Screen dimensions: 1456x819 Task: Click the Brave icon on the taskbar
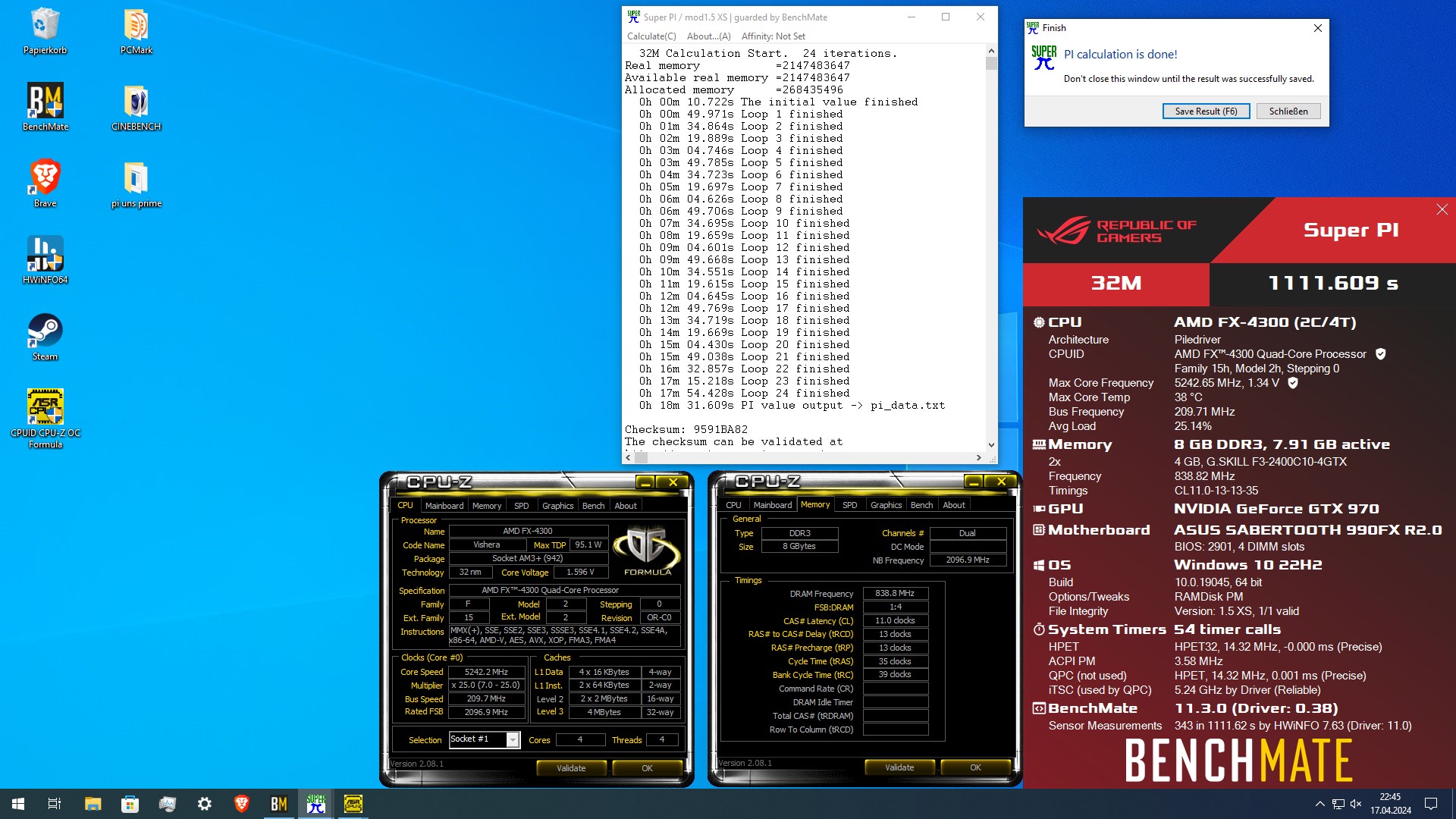point(241,804)
